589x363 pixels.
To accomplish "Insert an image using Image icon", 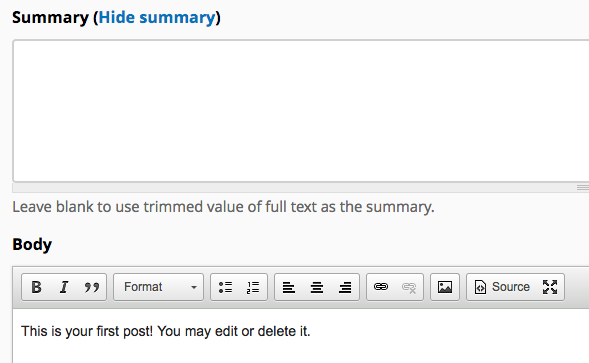I will tap(445, 287).
